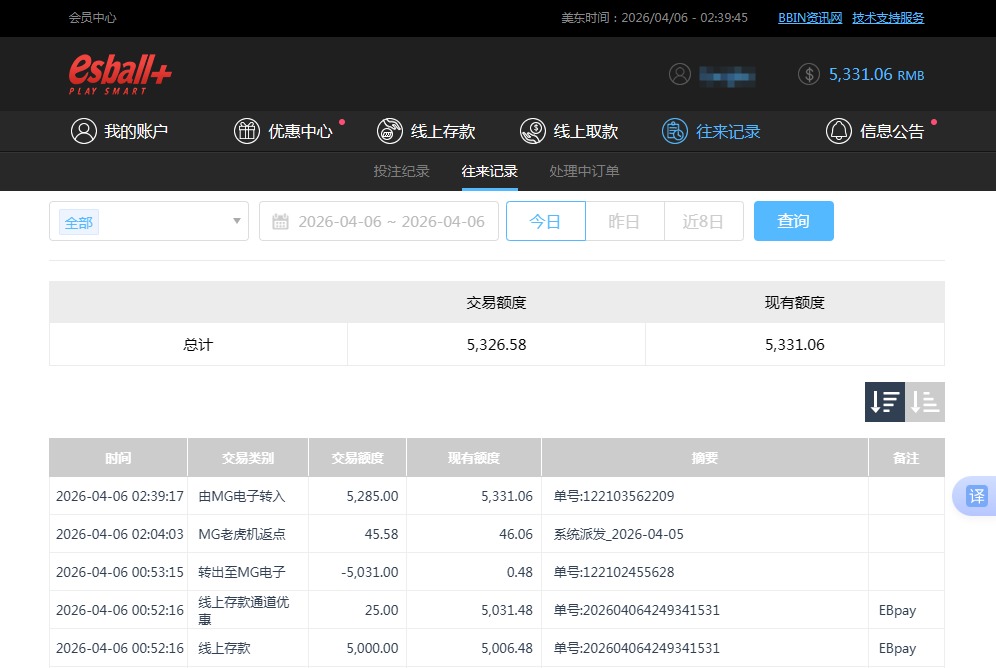The width and height of the screenshot is (996, 668).
Task: Open the user profile avatar icon
Action: (x=681, y=74)
